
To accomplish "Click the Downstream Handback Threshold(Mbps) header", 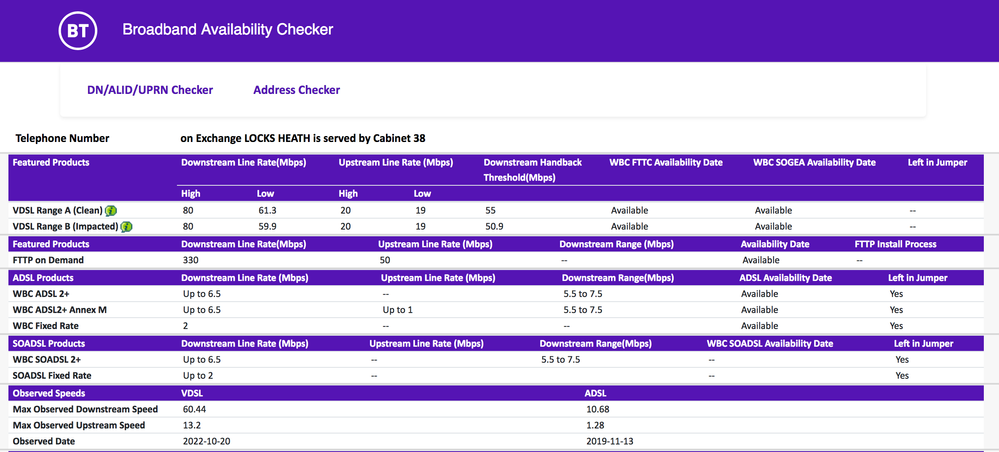I will click(533, 170).
